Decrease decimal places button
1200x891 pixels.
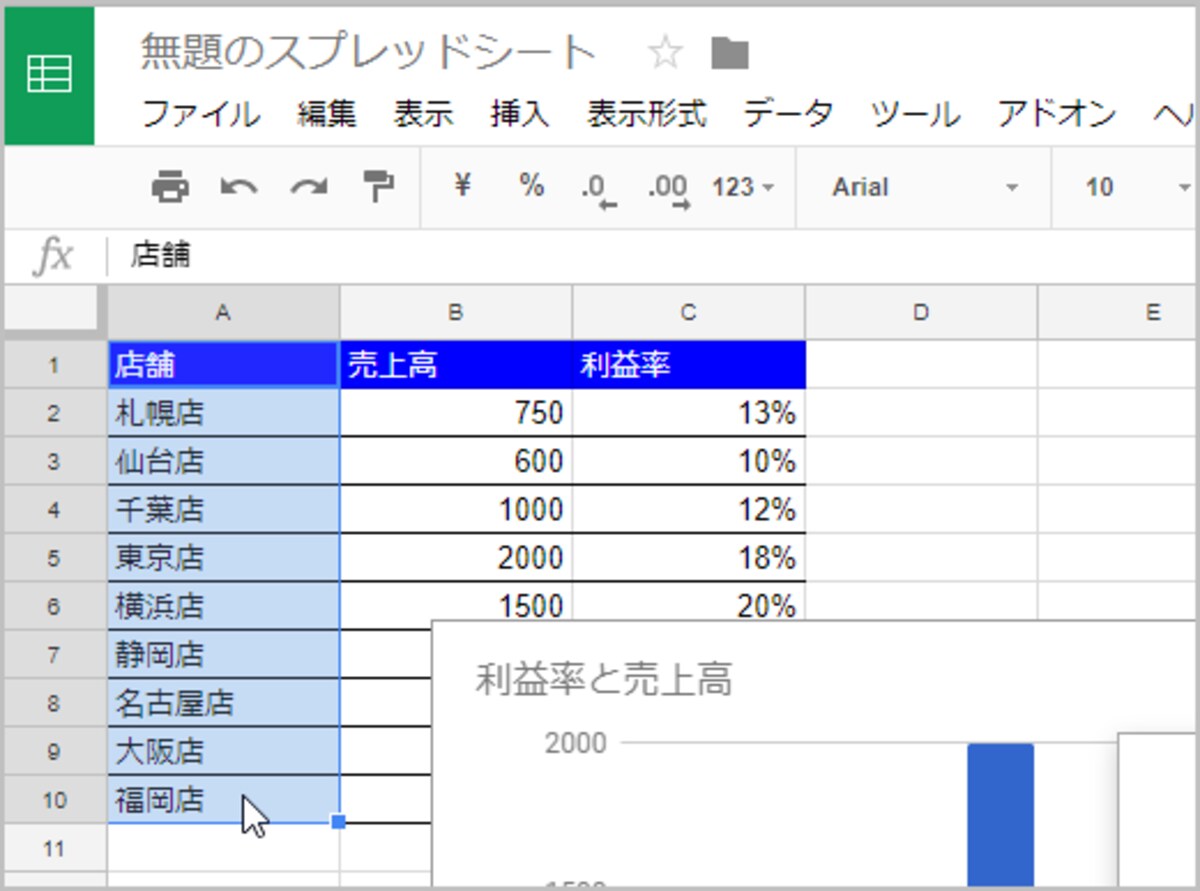[599, 189]
